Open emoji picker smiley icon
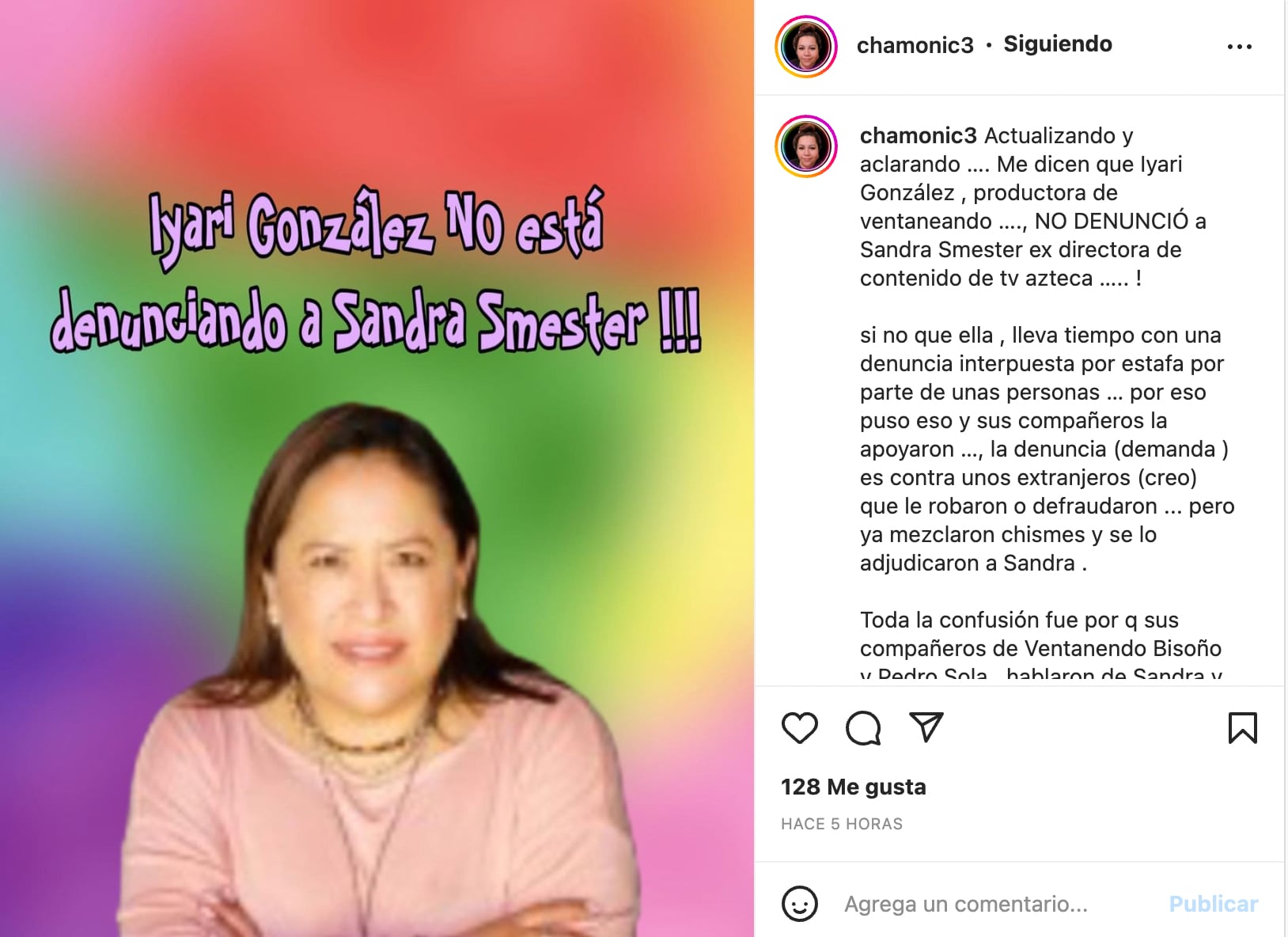Image resolution: width=1288 pixels, height=937 pixels. pos(799,904)
